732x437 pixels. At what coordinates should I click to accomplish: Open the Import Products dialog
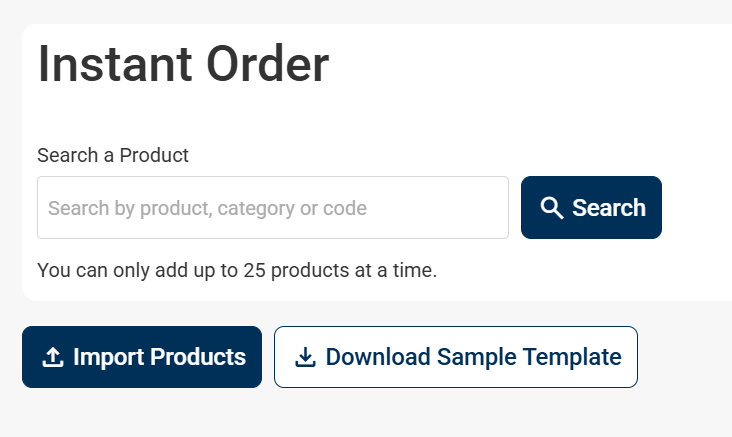coord(142,357)
